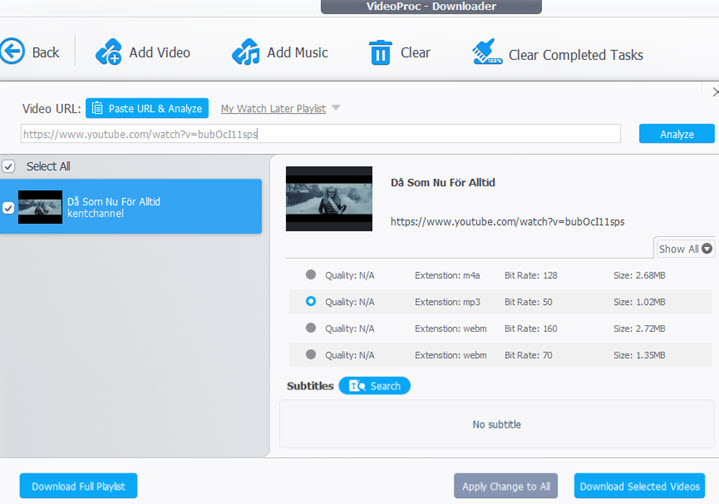The width and height of the screenshot is (719, 504).
Task: Open the My Watch Later Playlist dropdown arrow
Action: click(336, 108)
